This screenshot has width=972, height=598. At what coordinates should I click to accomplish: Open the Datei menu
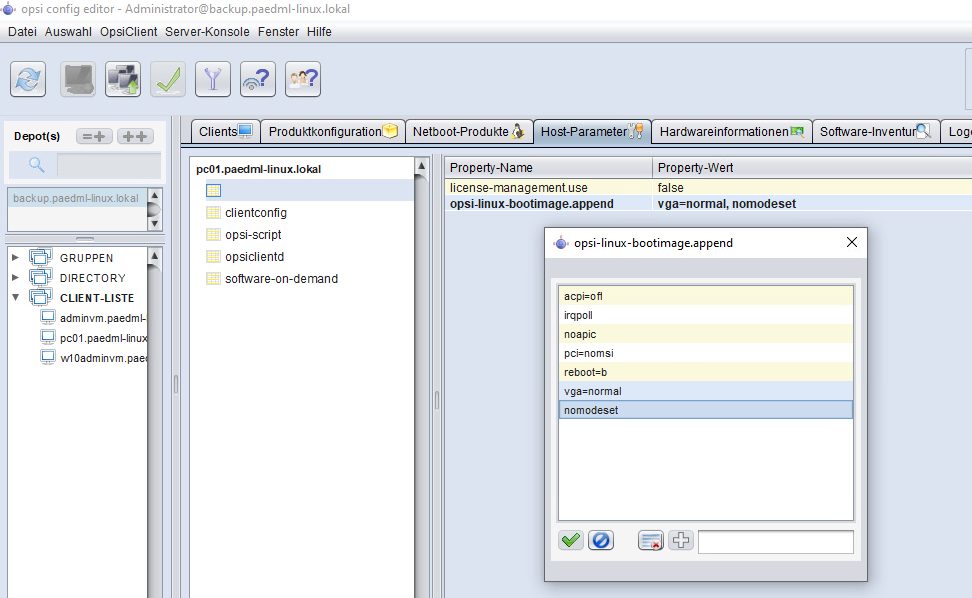coord(22,32)
